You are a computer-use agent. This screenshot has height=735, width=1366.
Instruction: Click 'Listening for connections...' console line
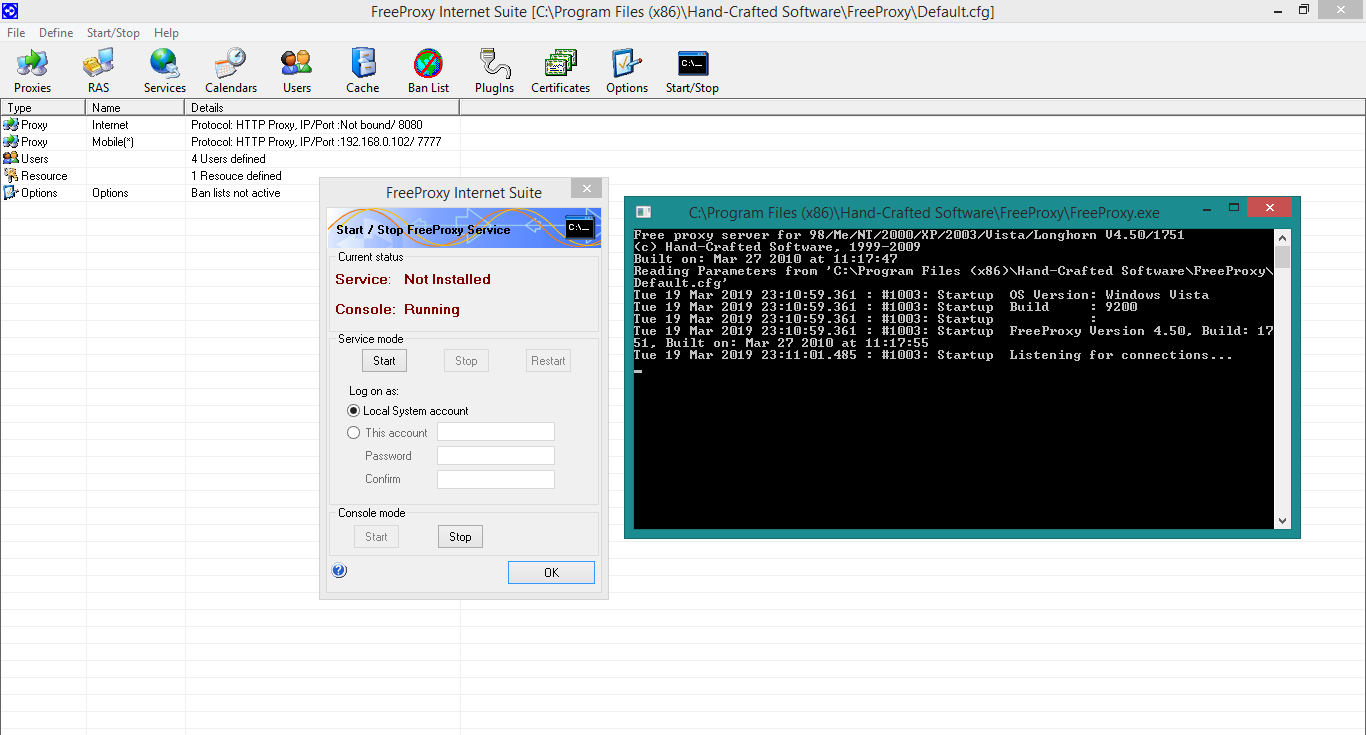coord(1121,355)
